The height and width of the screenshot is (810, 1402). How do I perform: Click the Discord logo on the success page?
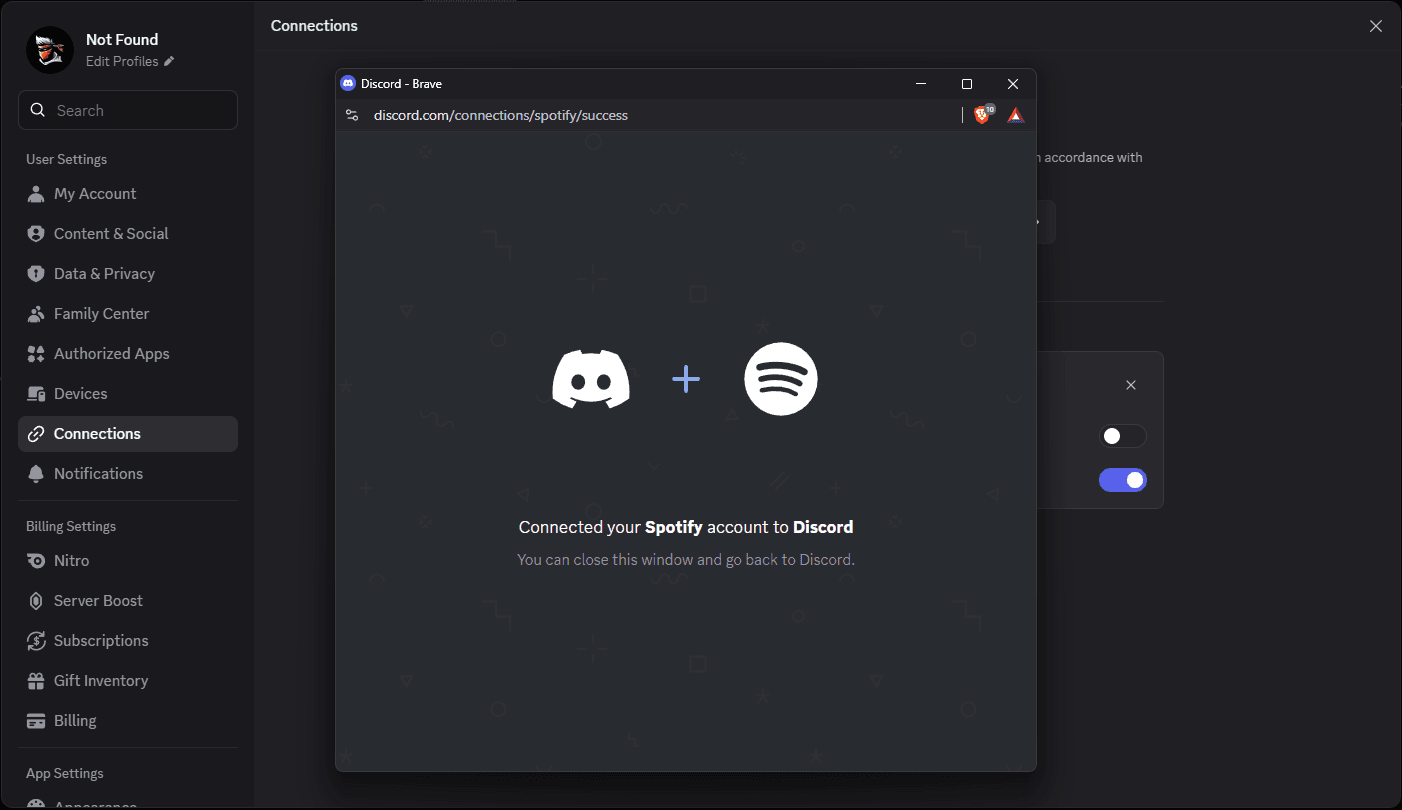(591, 379)
